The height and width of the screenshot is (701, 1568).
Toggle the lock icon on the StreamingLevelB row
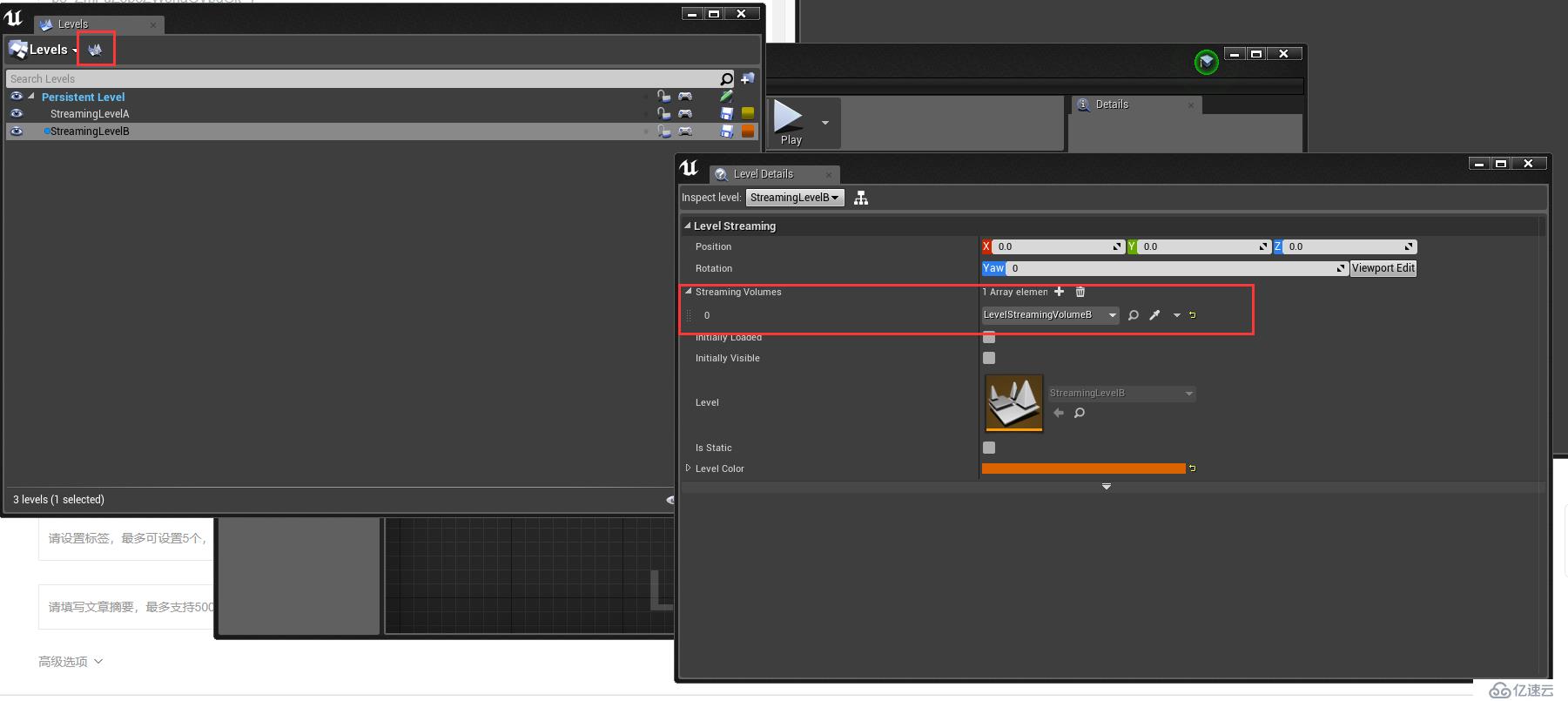(664, 131)
